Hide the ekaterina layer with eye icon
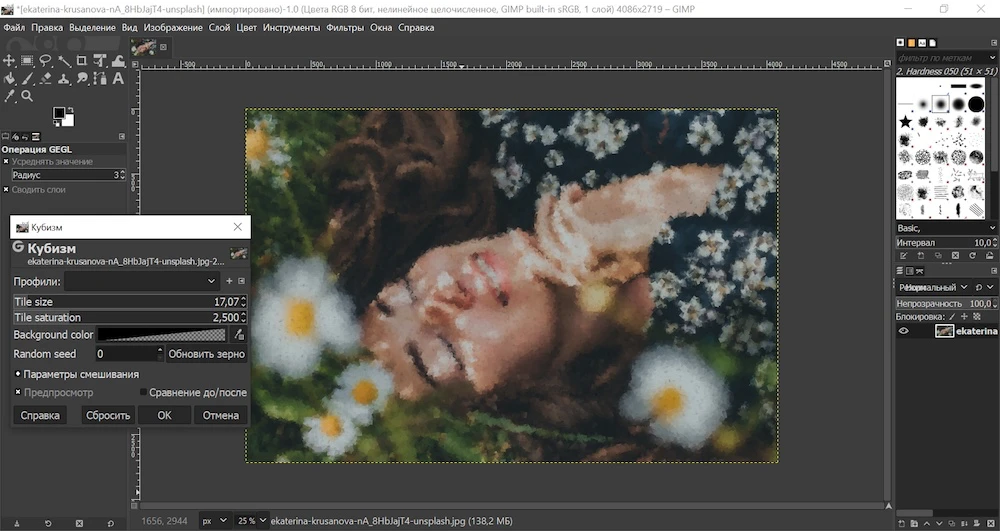 (x=903, y=331)
